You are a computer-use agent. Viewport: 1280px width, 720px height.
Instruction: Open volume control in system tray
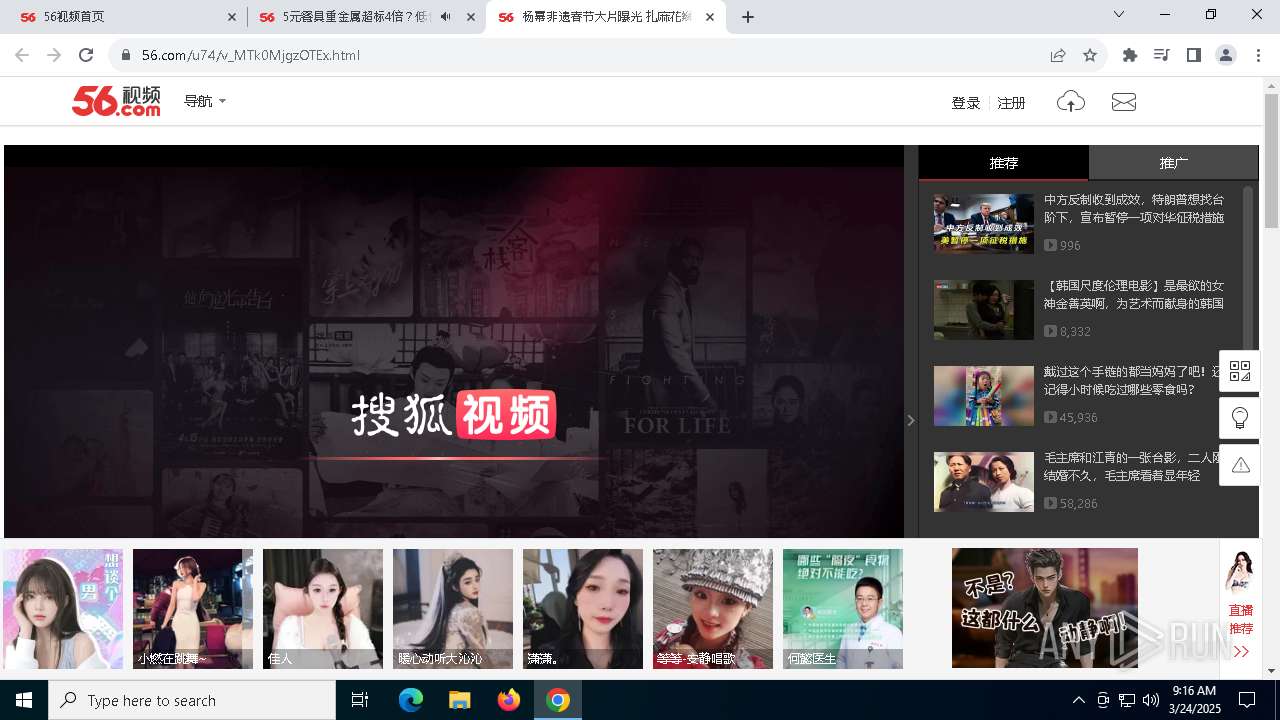pos(1151,700)
